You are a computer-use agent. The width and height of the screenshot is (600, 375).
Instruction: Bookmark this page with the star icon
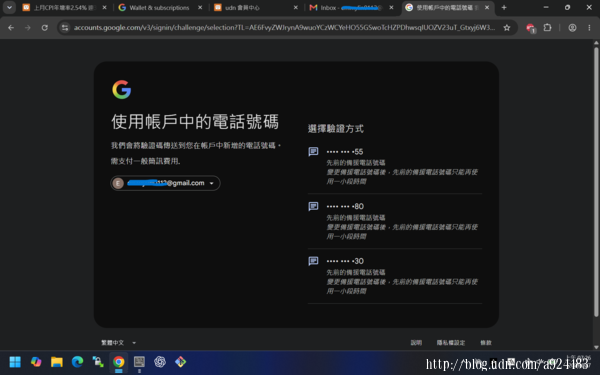507,28
